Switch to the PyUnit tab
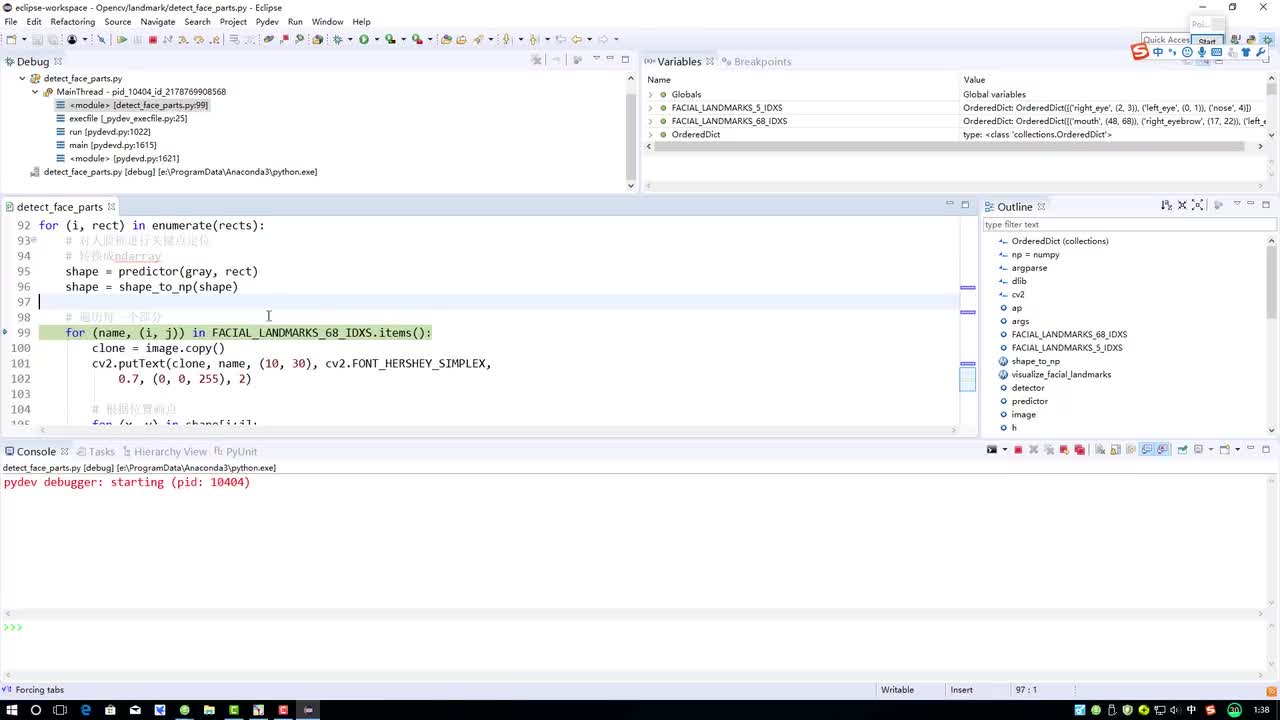The image size is (1280, 720). 234,452
